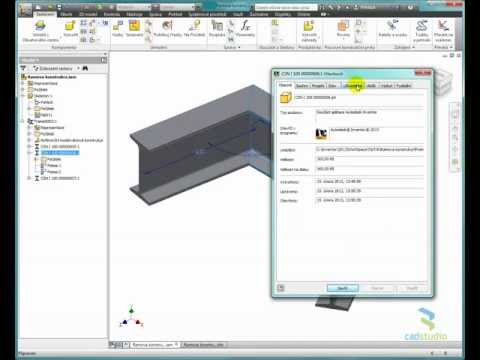Click the Přihlásit sign-in button in title bar

(x=367, y=7)
